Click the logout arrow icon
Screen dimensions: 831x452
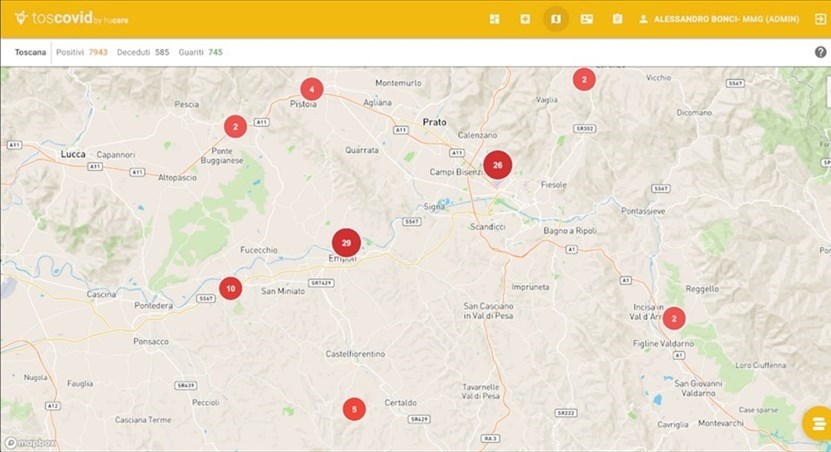click(x=820, y=19)
